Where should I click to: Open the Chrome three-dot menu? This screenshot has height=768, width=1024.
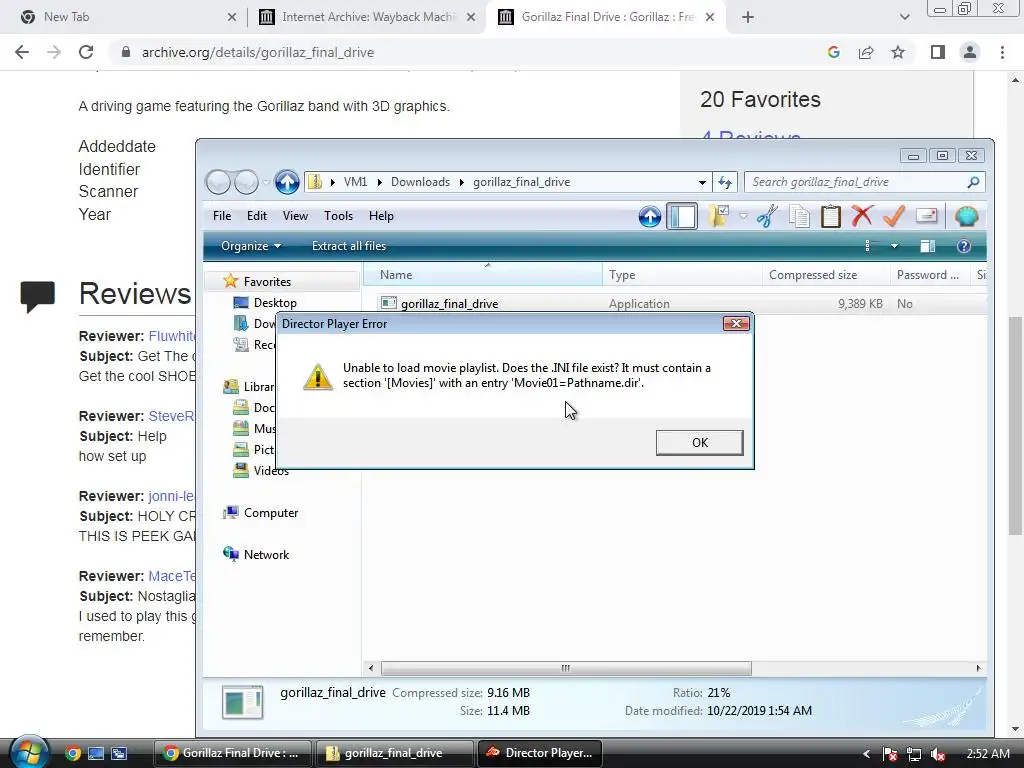point(1002,52)
